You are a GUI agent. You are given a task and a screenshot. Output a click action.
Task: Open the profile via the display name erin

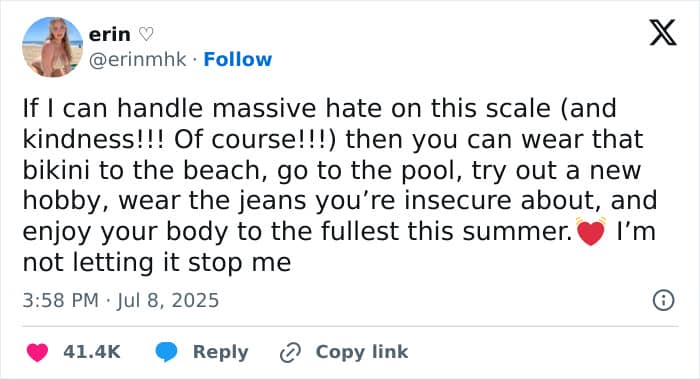point(109,34)
